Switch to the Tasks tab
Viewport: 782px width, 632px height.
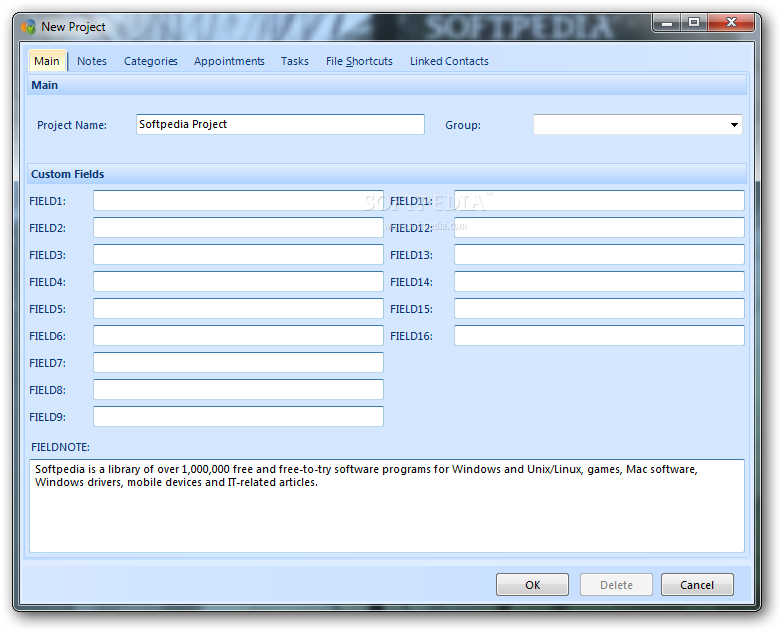tap(295, 61)
